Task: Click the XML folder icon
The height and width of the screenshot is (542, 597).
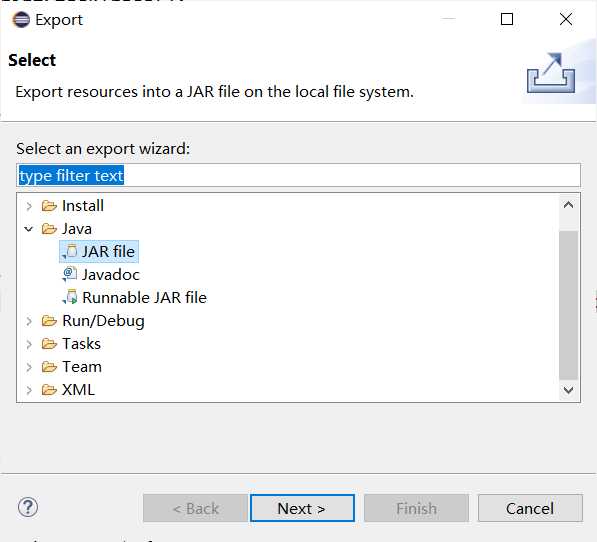Action: point(49,390)
